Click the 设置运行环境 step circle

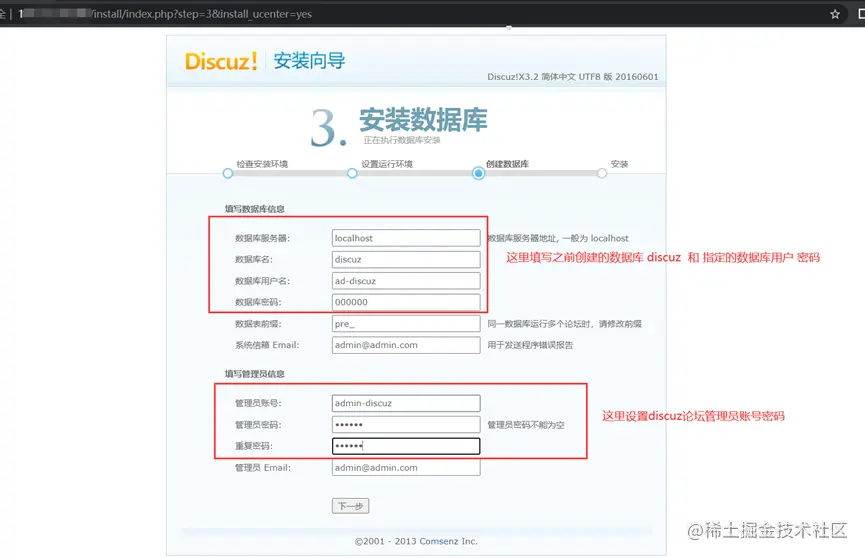[x=352, y=173]
